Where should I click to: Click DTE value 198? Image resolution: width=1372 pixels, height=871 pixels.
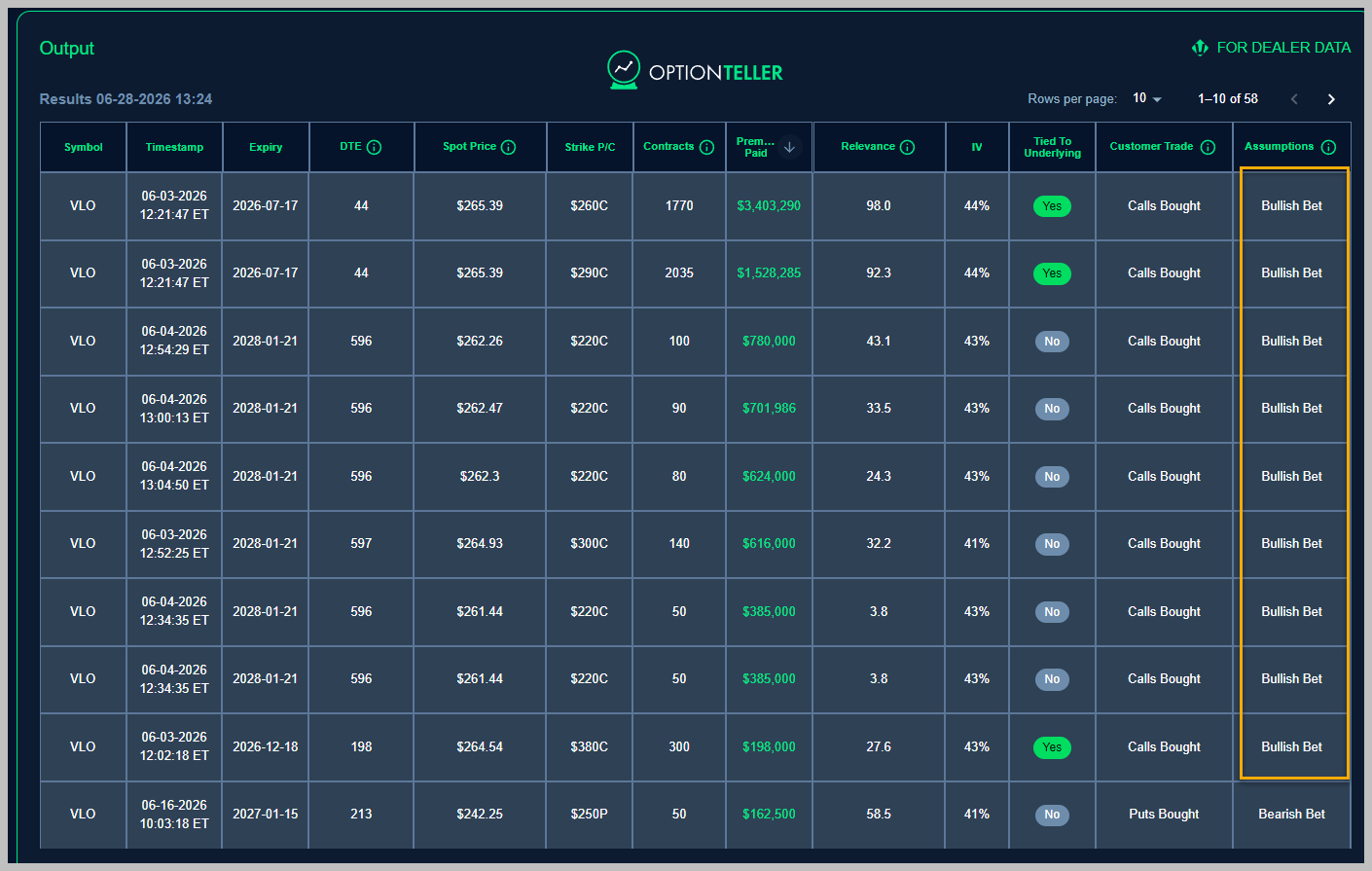pos(361,746)
